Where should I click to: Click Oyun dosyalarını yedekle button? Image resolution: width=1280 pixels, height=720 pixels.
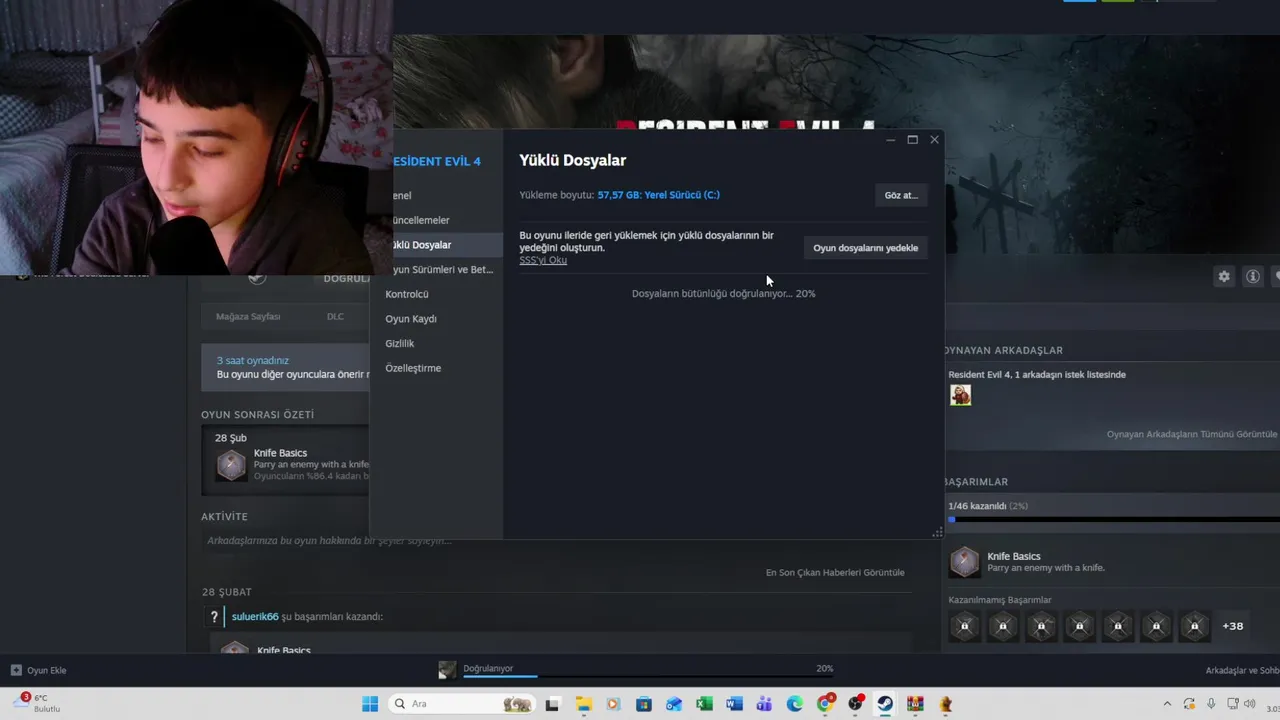[865, 248]
